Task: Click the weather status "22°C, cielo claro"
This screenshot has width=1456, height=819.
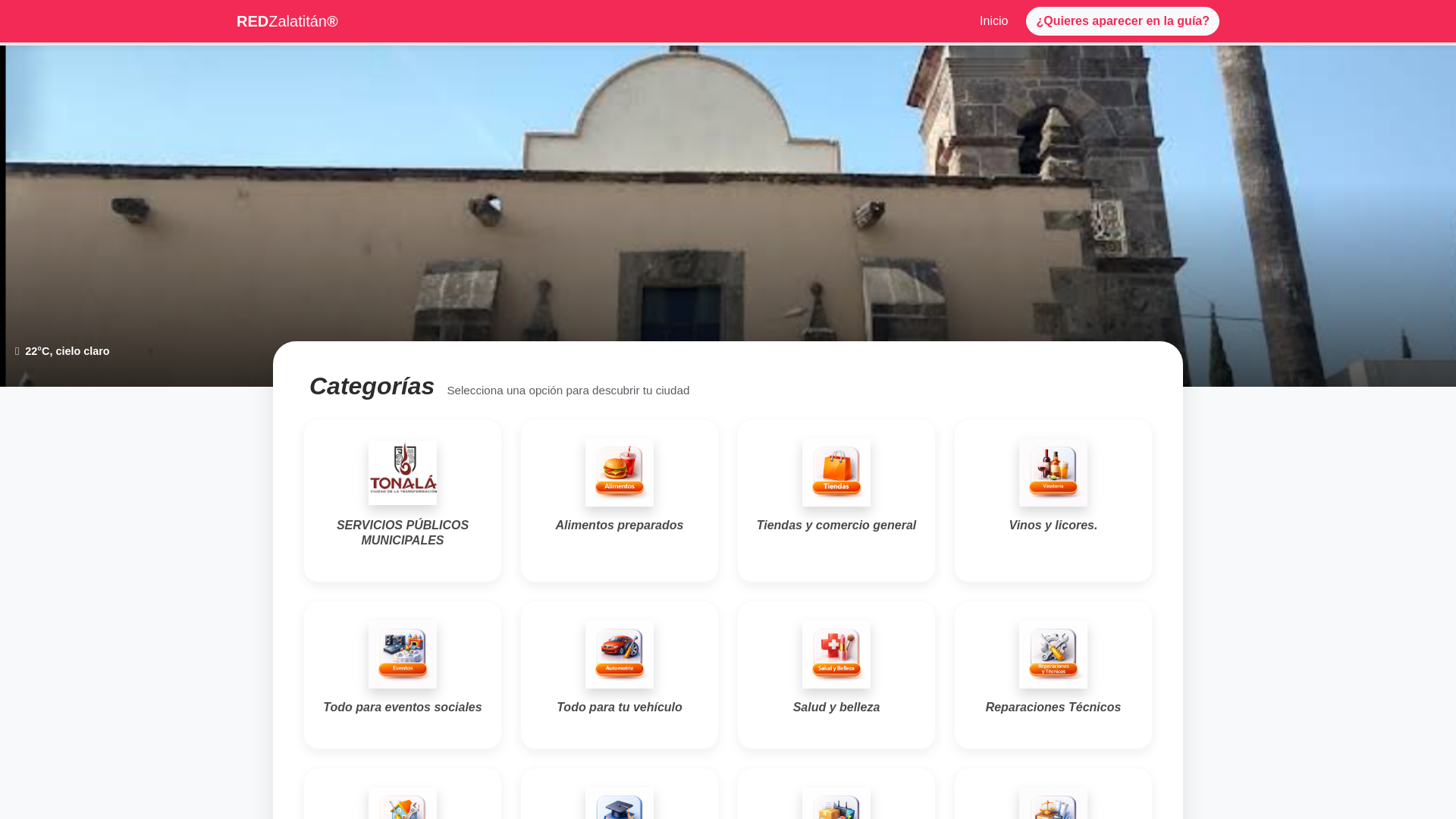Action: 67,351
